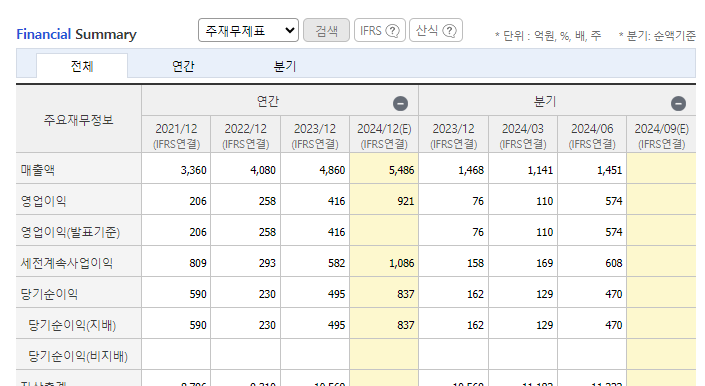Click the 산식 help button
Image resolution: width=705 pixels, height=386 pixels.
[x=436, y=30]
